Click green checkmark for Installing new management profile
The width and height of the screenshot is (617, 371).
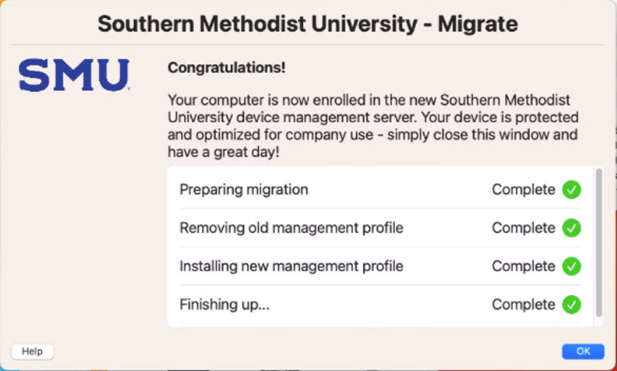point(571,266)
